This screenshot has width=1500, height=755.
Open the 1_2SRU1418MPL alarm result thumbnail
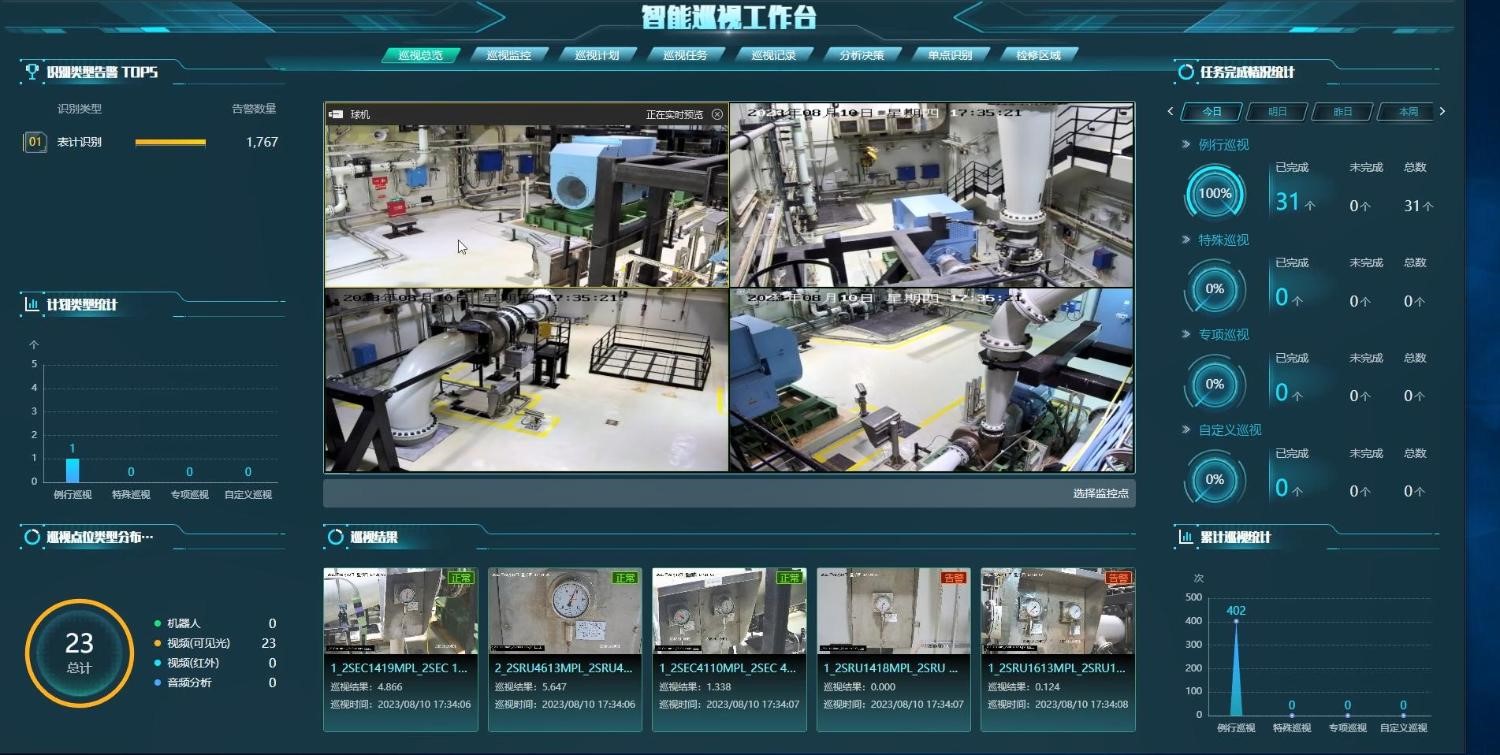click(x=893, y=610)
